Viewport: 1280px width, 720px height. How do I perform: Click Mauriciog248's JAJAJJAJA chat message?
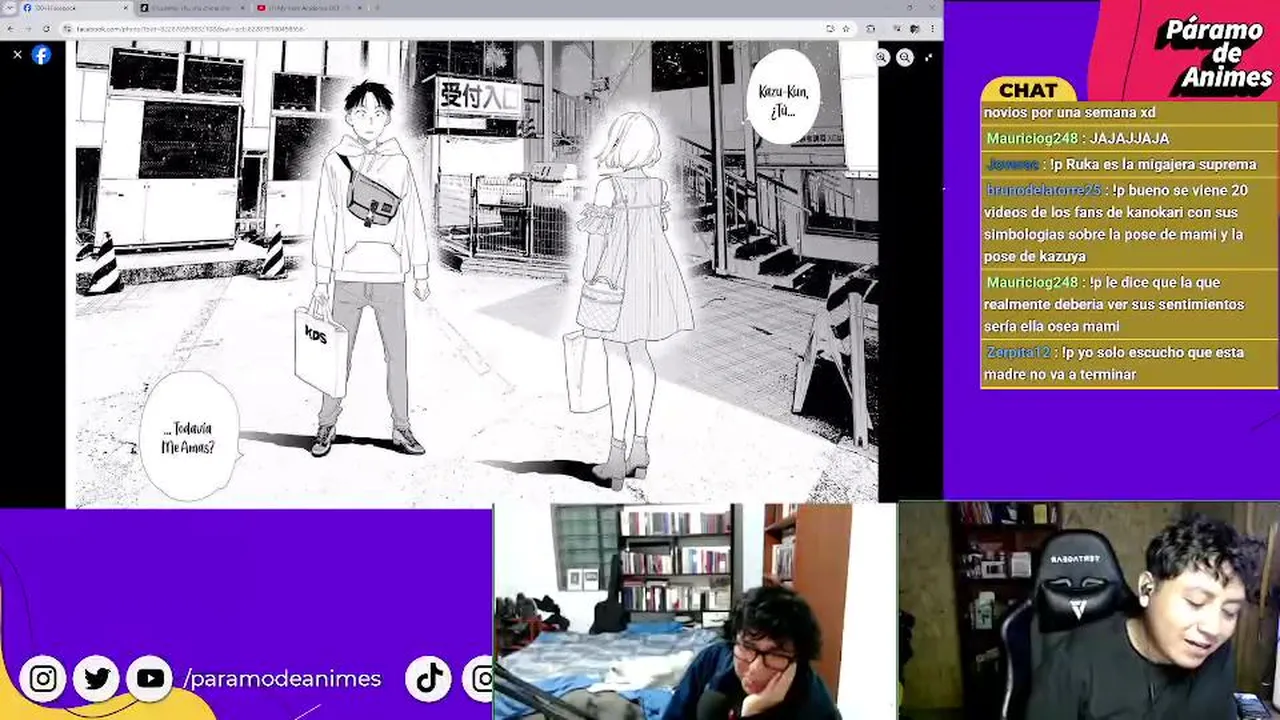(x=1078, y=138)
